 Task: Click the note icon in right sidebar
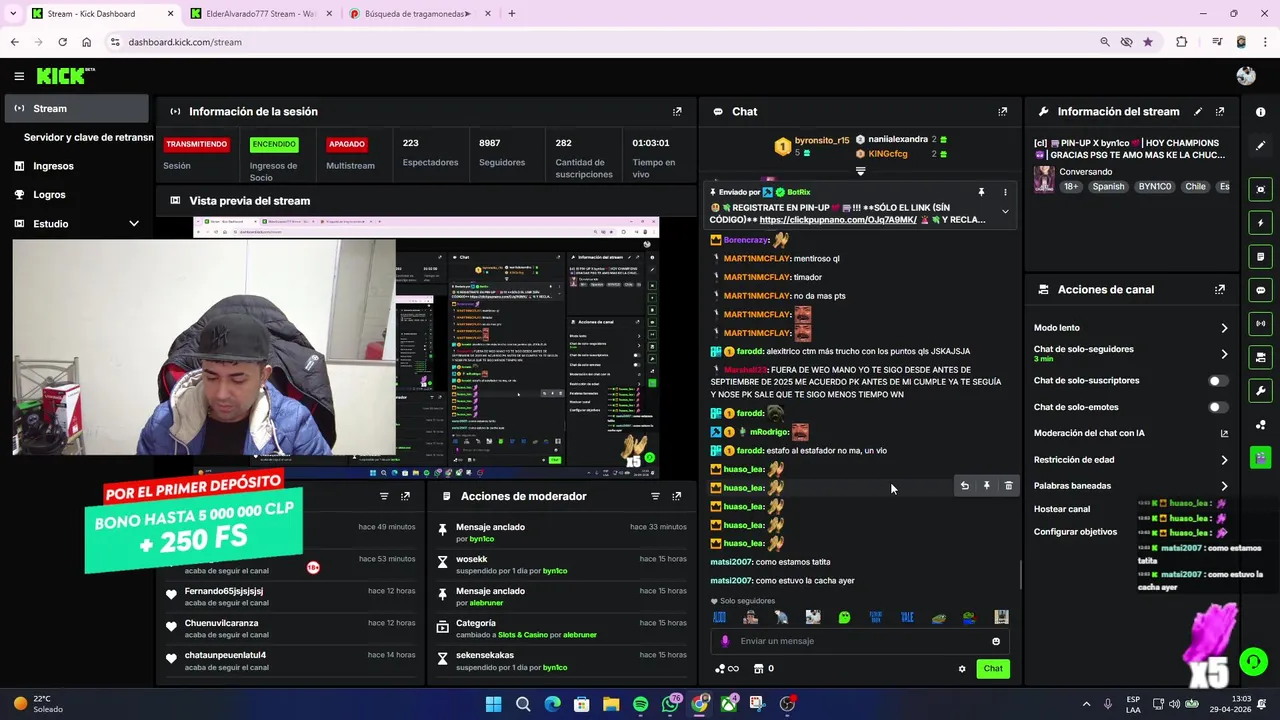click(1261, 257)
